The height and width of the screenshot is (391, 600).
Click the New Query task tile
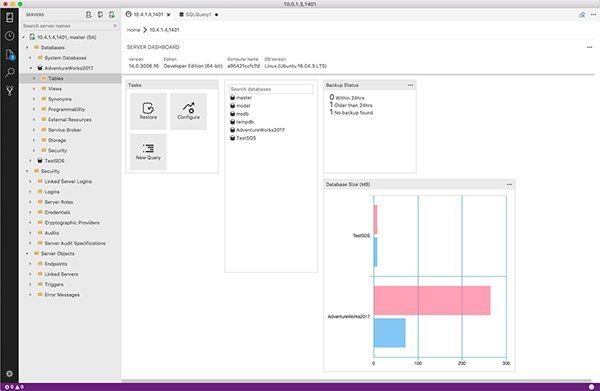(148, 152)
